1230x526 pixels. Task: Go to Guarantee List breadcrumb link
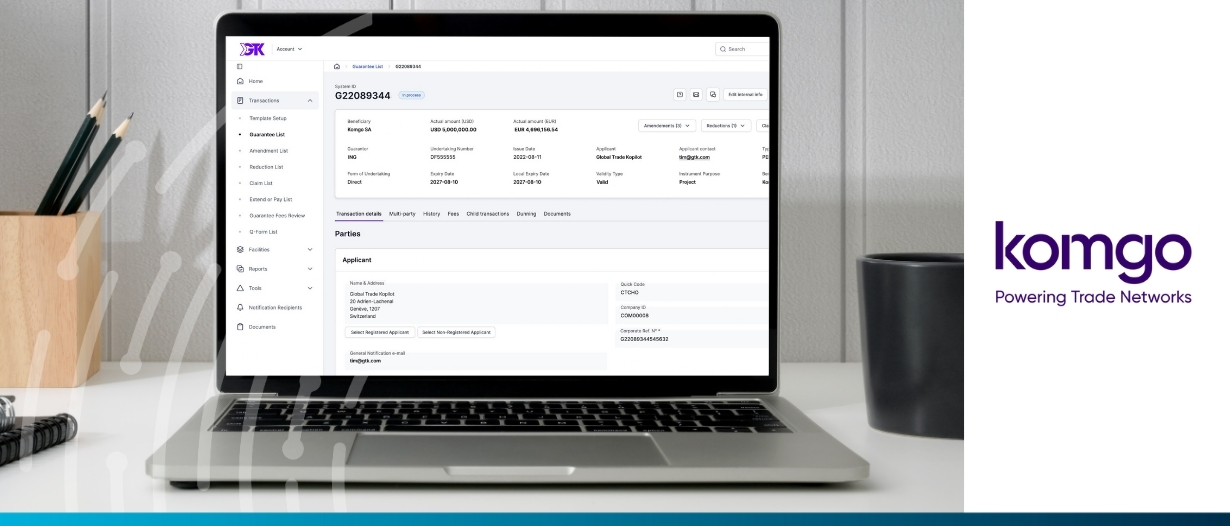coord(368,66)
